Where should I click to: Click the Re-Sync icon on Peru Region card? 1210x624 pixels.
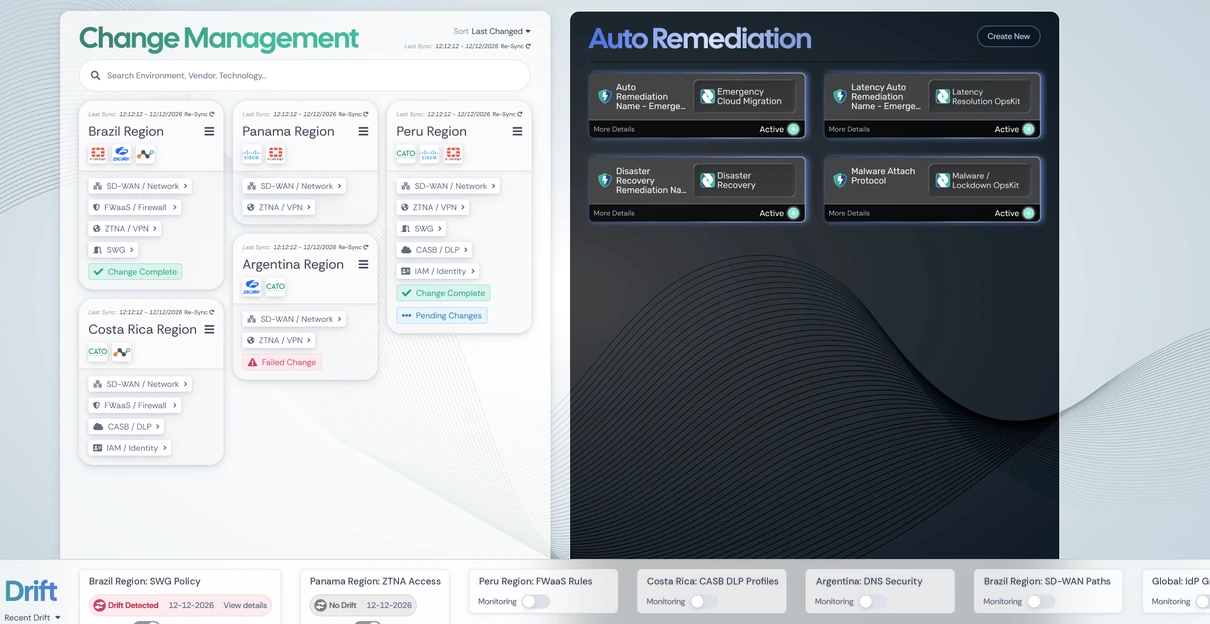520,114
